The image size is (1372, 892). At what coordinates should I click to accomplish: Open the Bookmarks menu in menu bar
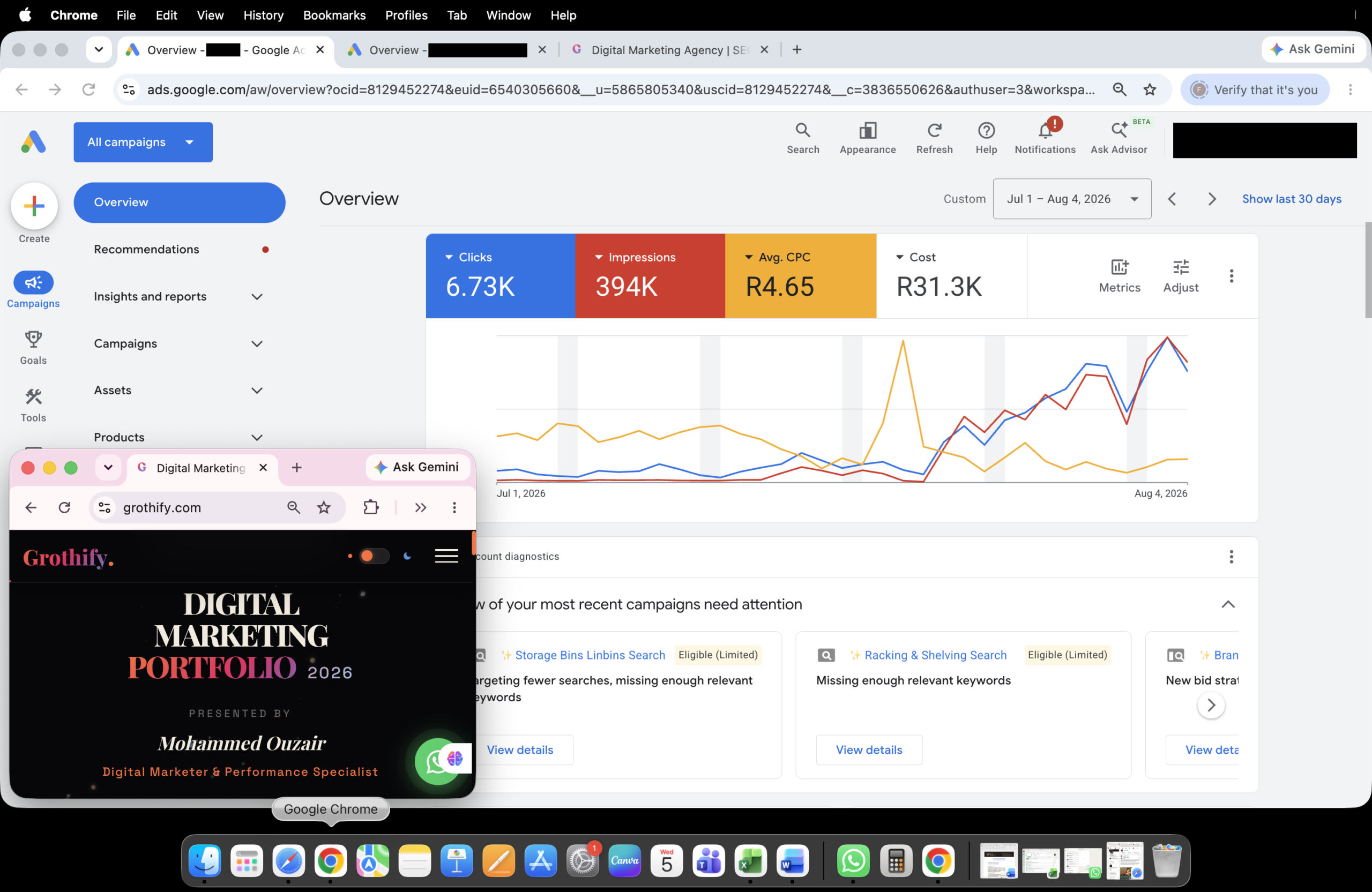pos(334,15)
